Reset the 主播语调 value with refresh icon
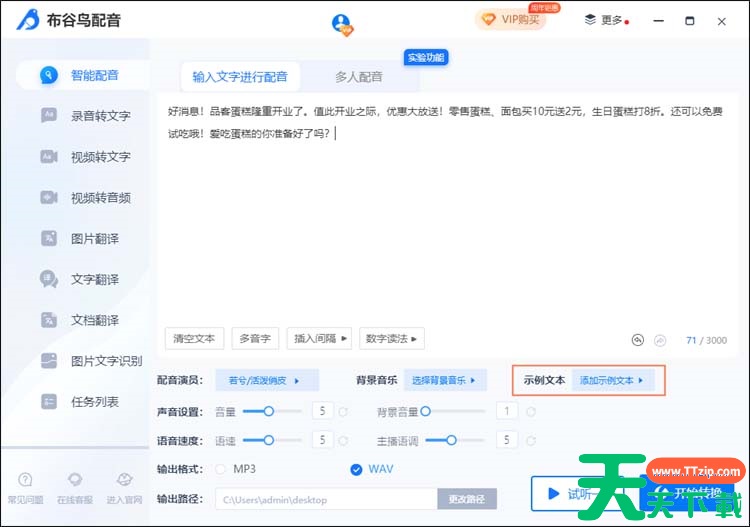750x527 pixels. [x=531, y=440]
